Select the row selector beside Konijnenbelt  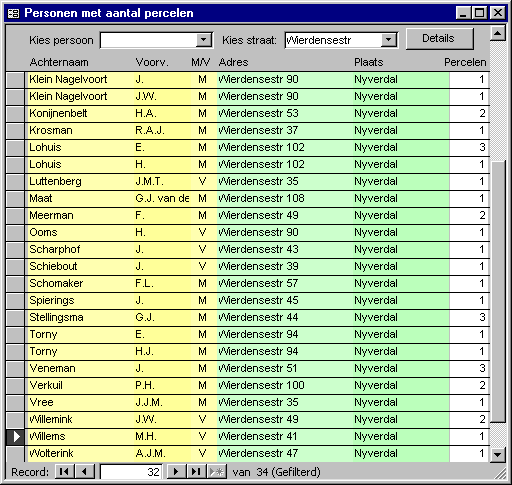[15, 114]
